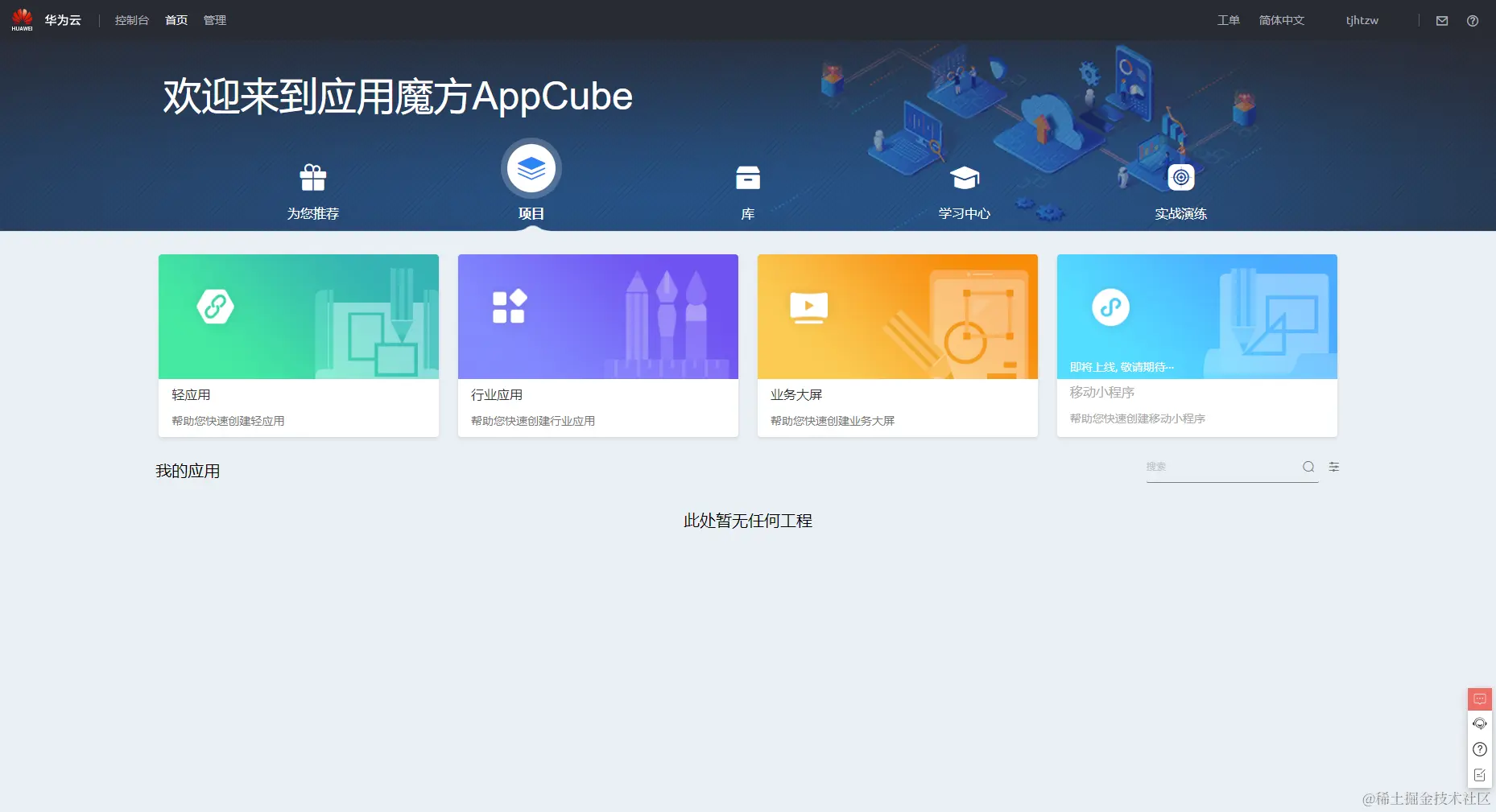
Task: Click the search magnifier icon
Action: tap(1308, 467)
